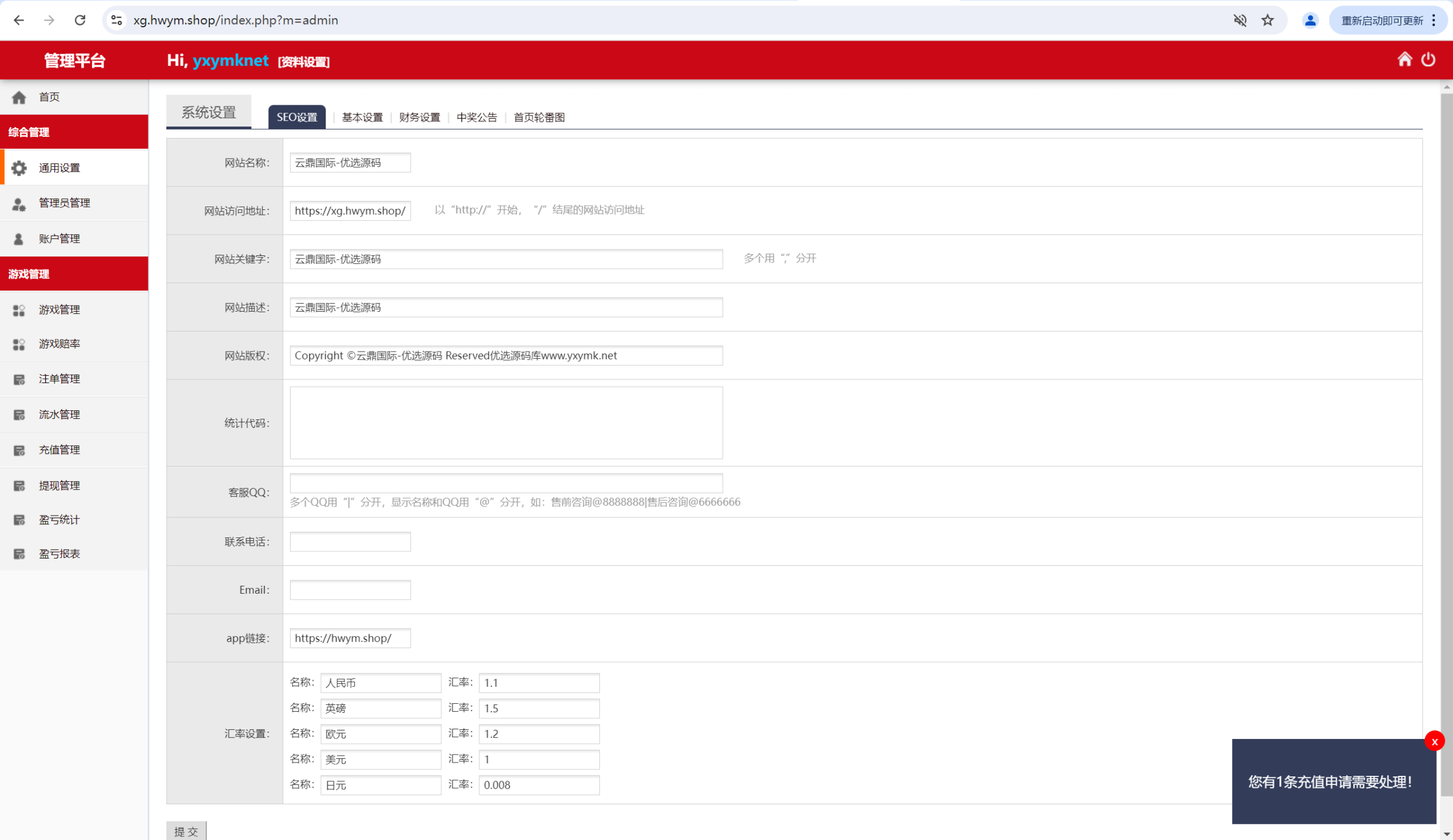Screen dimensions: 1453x840
Task: Reload the page in browser
Action: click(80, 21)
